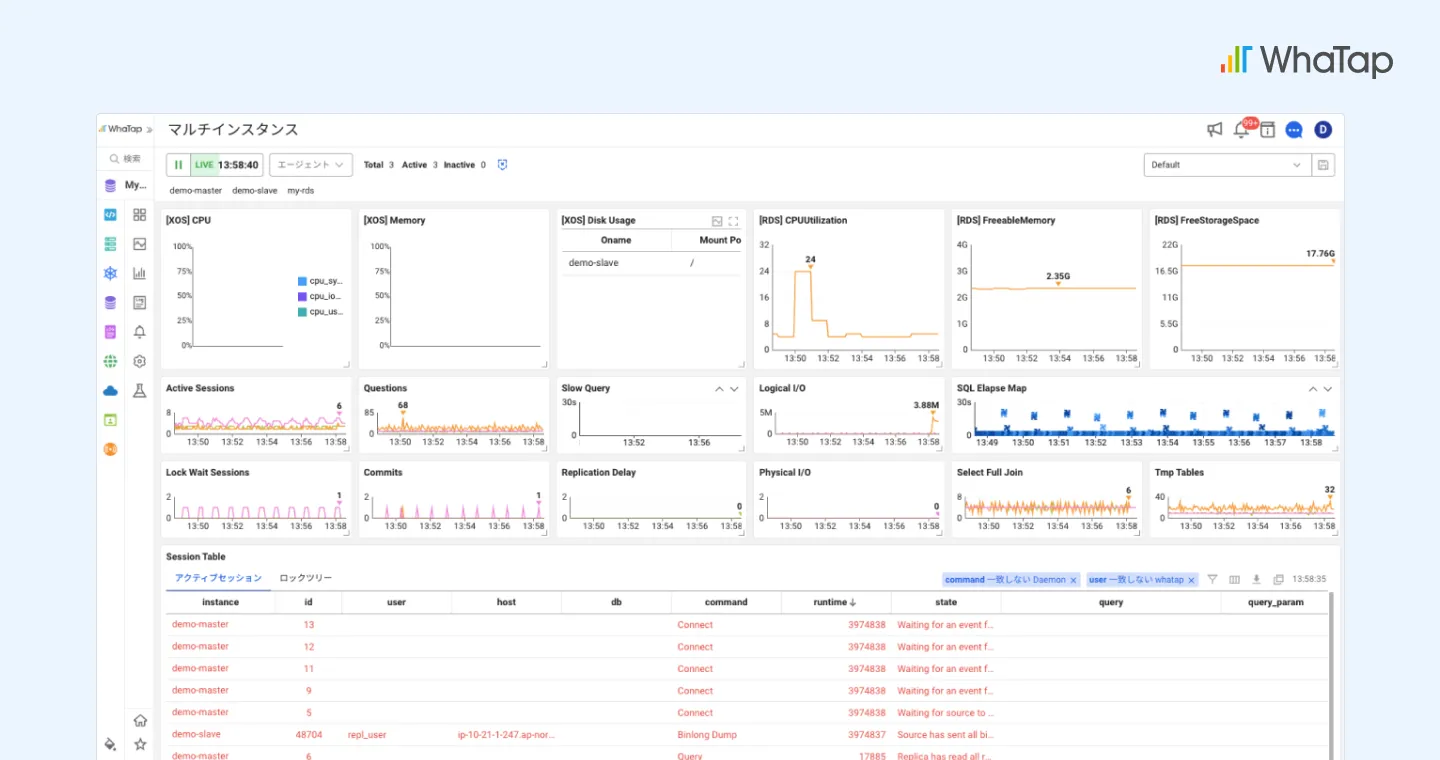Open the D user profile avatar
Viewport: 1440px width, 760px height.
(1323, 129)
